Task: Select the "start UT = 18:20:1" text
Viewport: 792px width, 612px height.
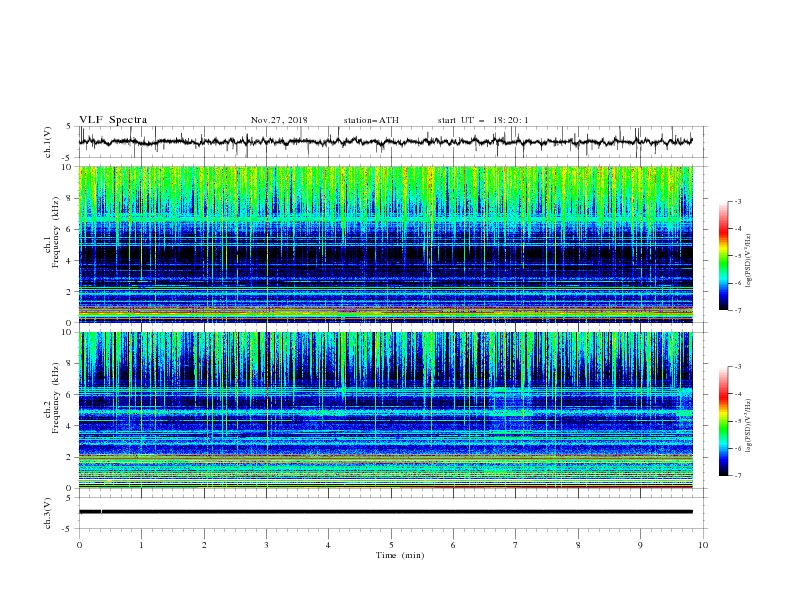Action: [x=483, y=120]
